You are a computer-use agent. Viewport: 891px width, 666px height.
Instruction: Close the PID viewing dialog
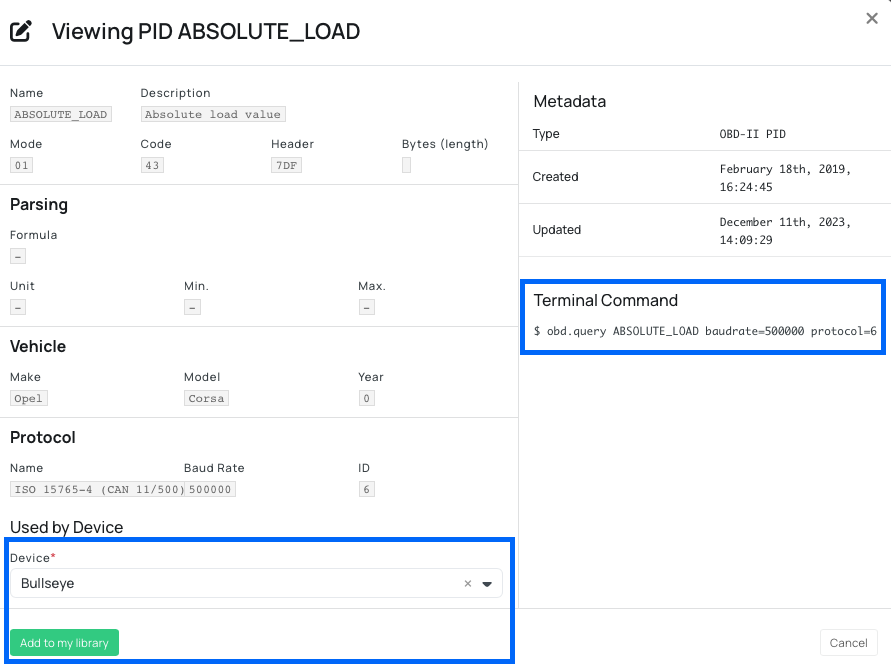point(872,18)
